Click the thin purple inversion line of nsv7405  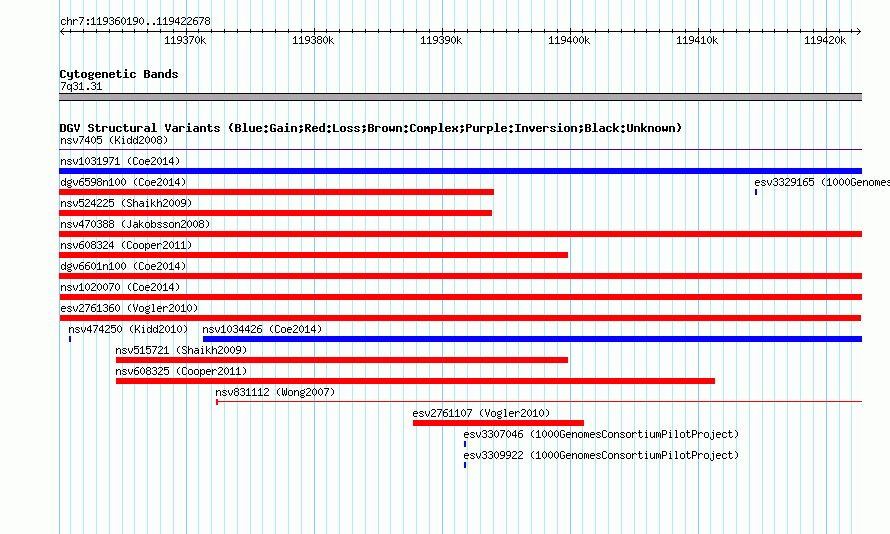[460, 150]
